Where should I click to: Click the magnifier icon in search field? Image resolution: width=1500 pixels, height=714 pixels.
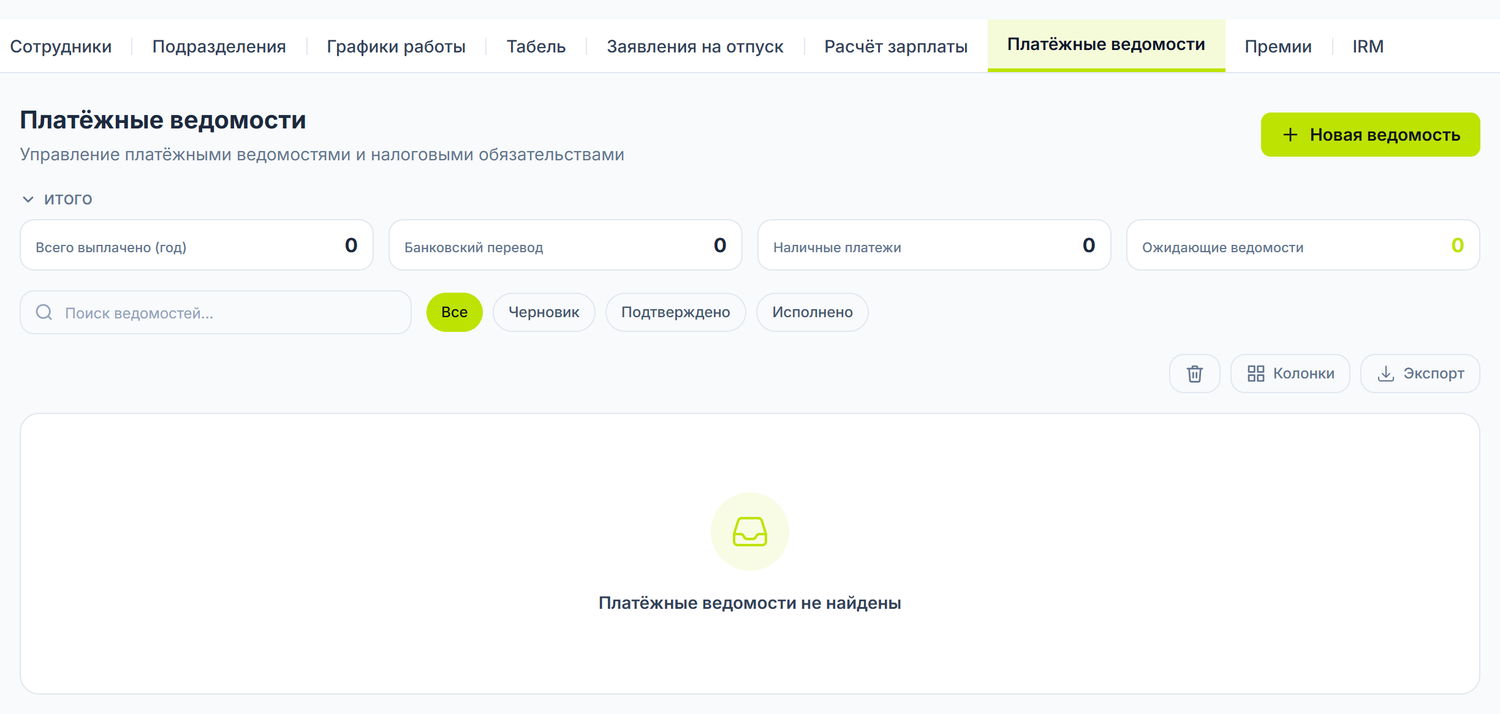[44, 312]
